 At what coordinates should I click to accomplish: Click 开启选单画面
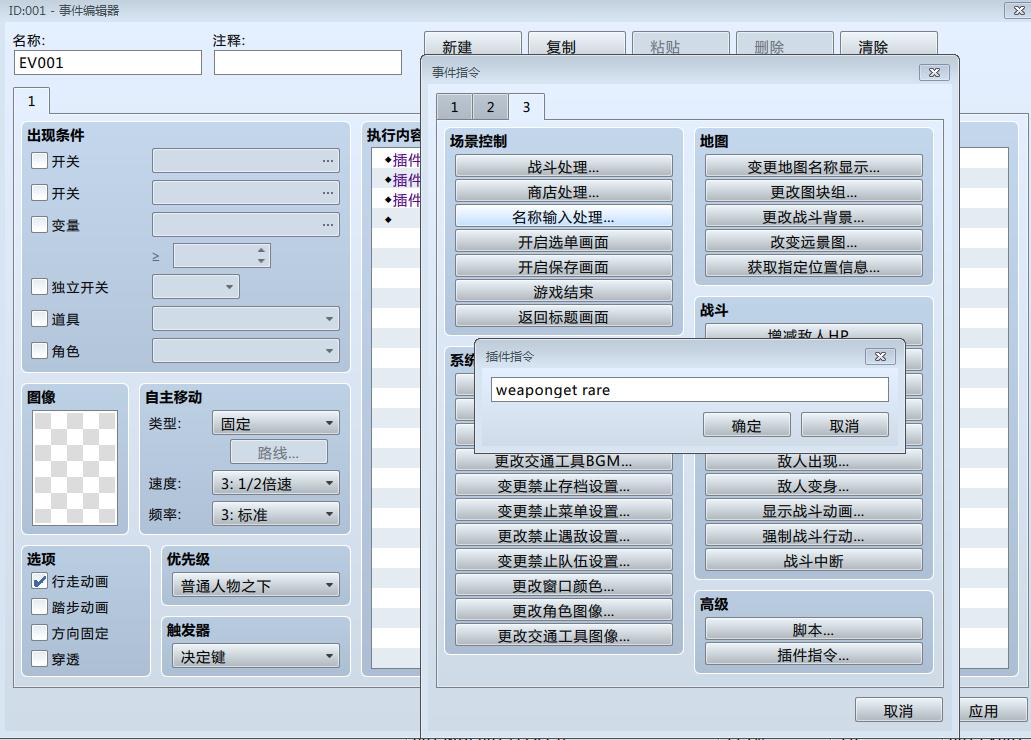pyautogui.click(x=563, y=242)
